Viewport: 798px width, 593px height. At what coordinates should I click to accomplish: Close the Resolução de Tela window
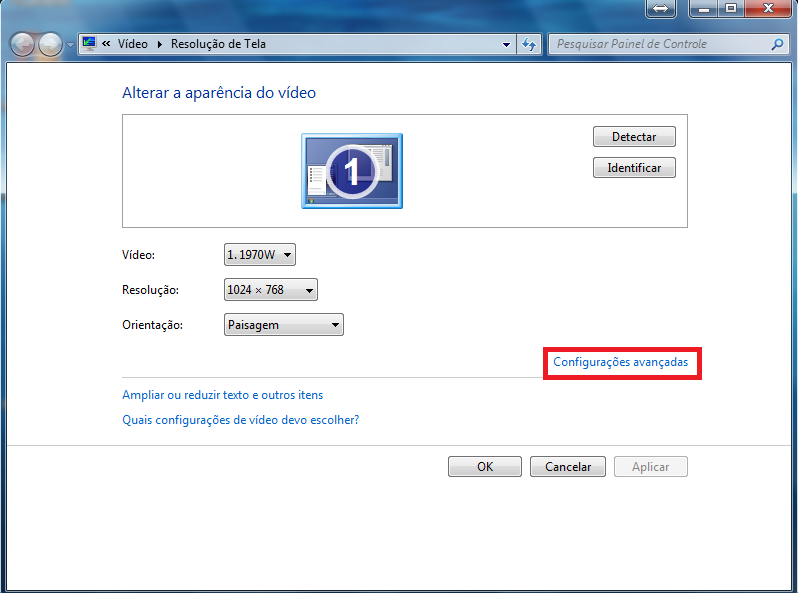tap(768, 8)
